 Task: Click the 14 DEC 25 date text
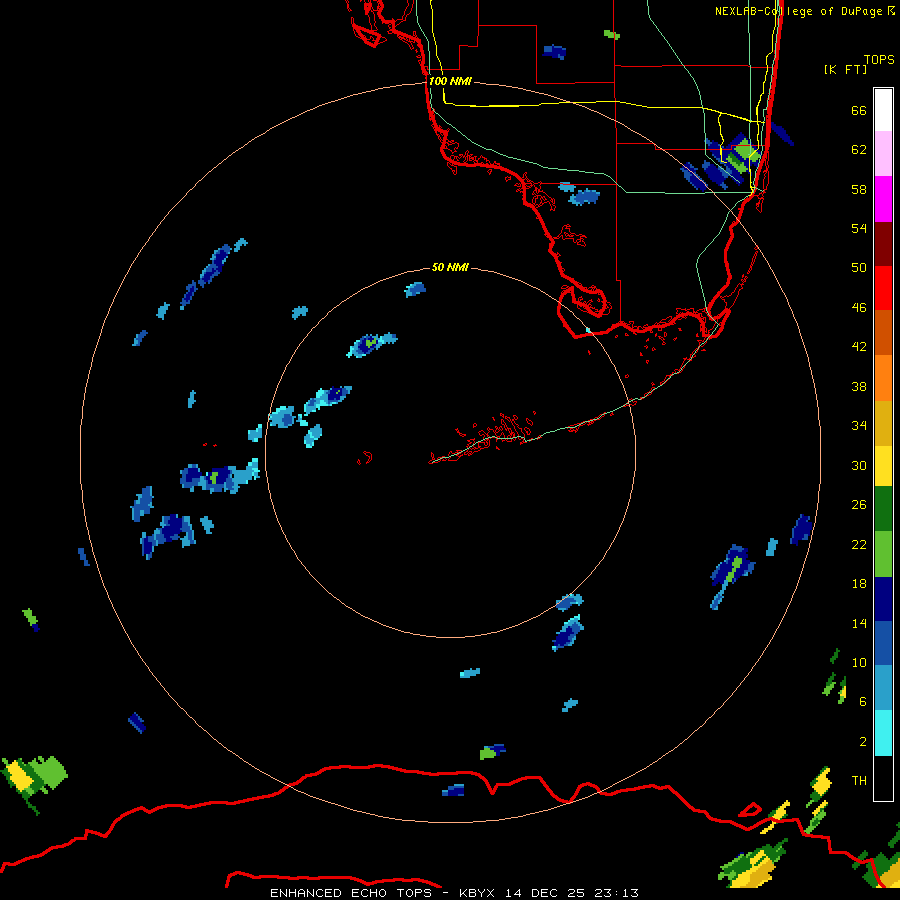click(545, 893)
